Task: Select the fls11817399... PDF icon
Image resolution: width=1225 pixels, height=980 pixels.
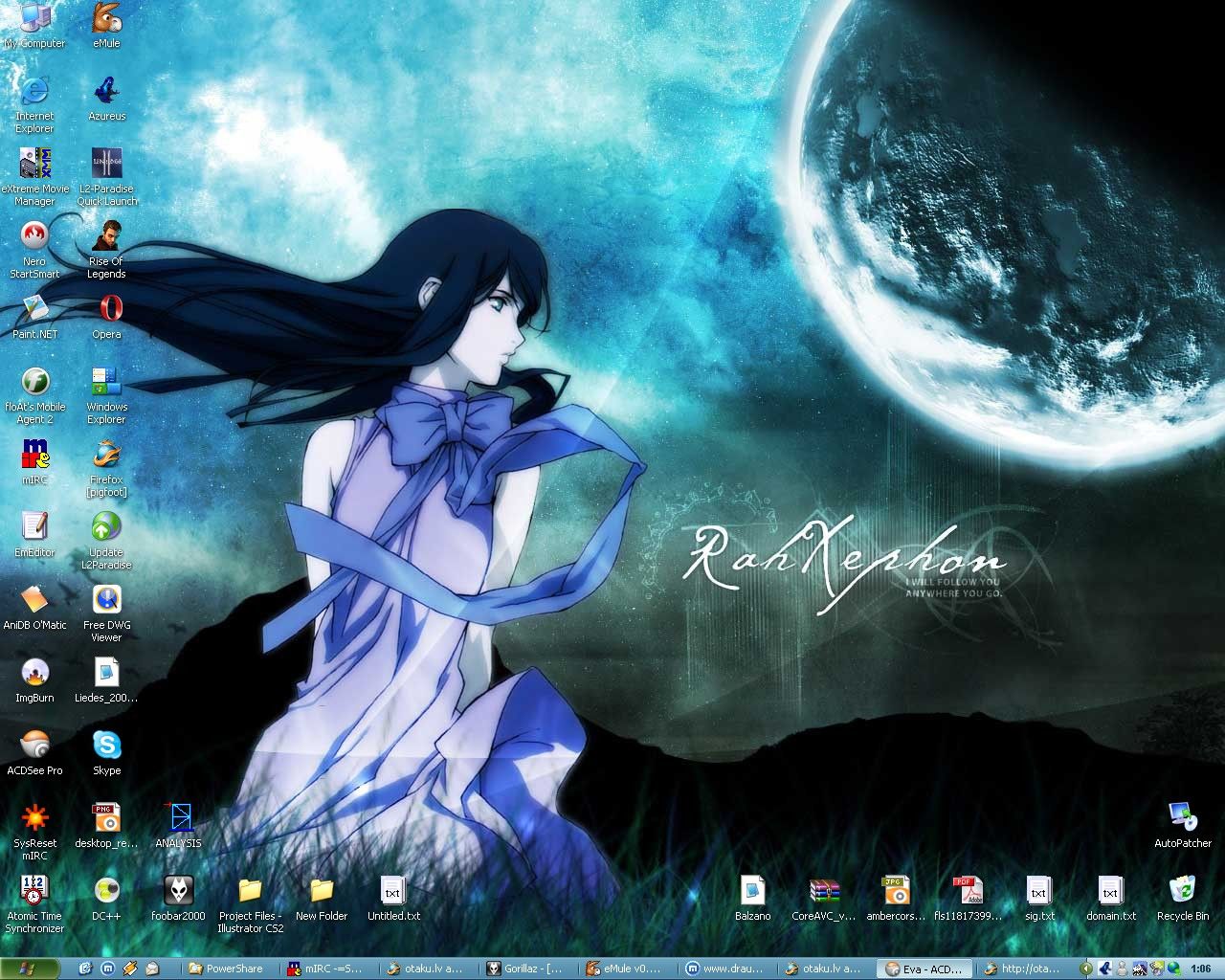Action: (968, 899)
